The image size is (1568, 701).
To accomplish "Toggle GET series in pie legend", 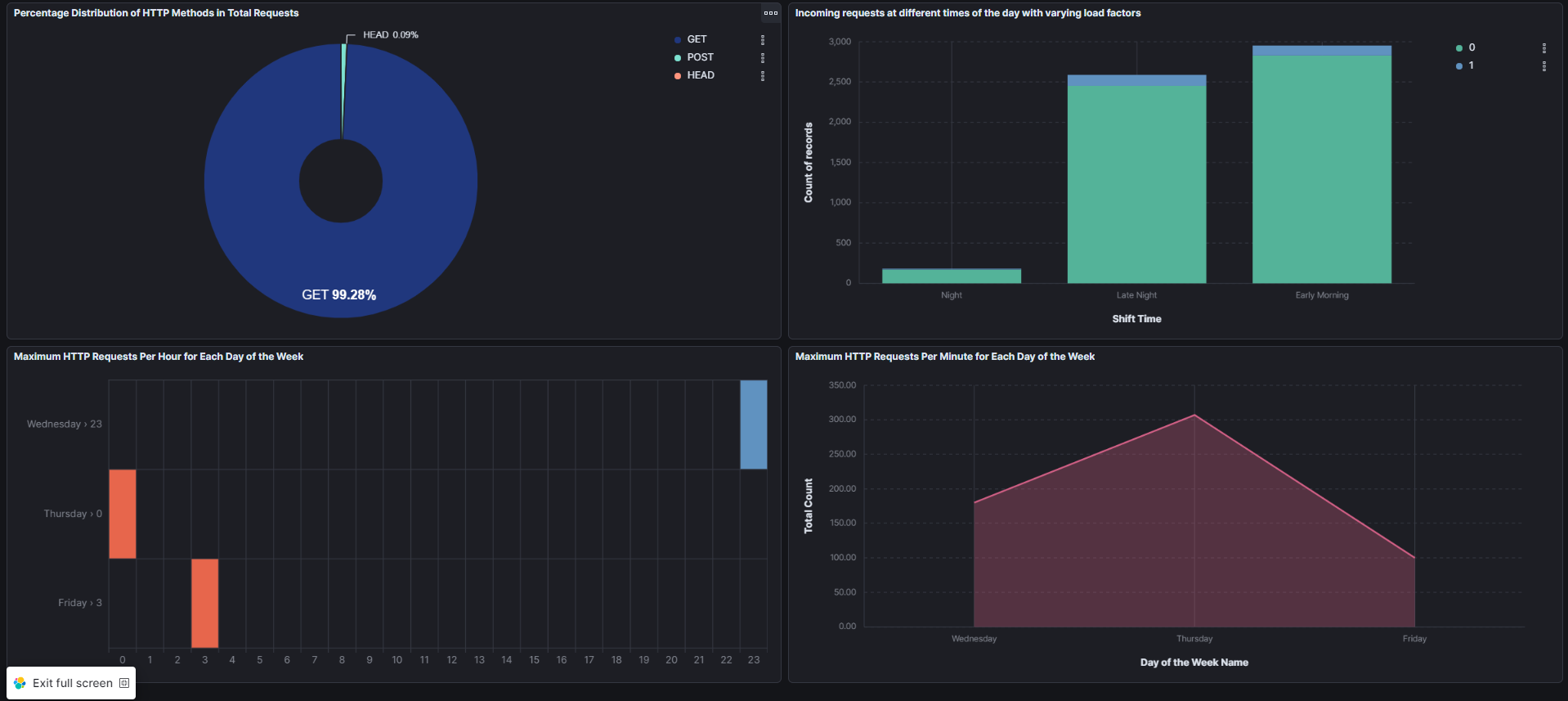I will pos(697,39).
